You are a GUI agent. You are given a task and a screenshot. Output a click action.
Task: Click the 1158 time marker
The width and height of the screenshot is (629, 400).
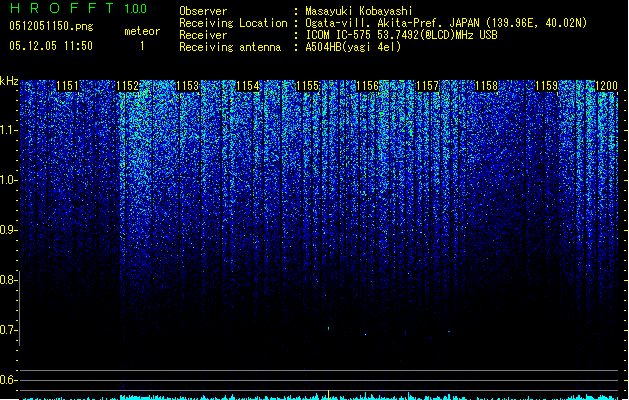(x=487, y=86)
